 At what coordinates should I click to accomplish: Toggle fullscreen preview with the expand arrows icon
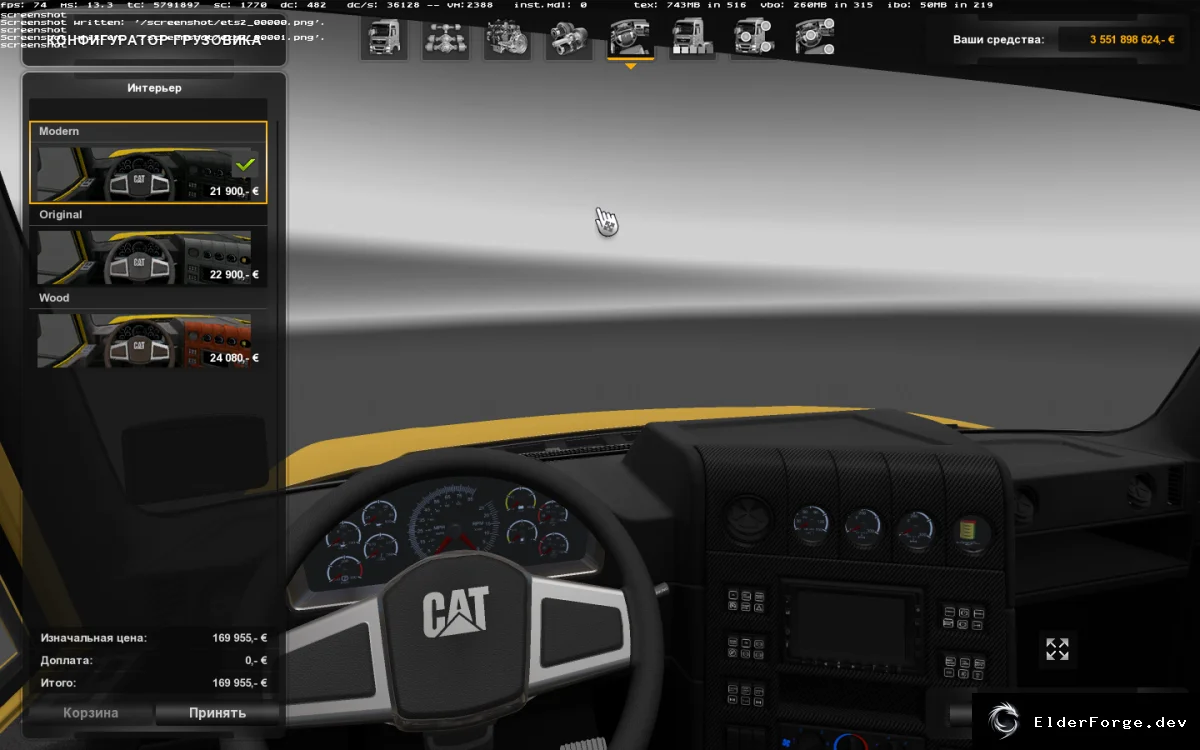coord(1057,649)
